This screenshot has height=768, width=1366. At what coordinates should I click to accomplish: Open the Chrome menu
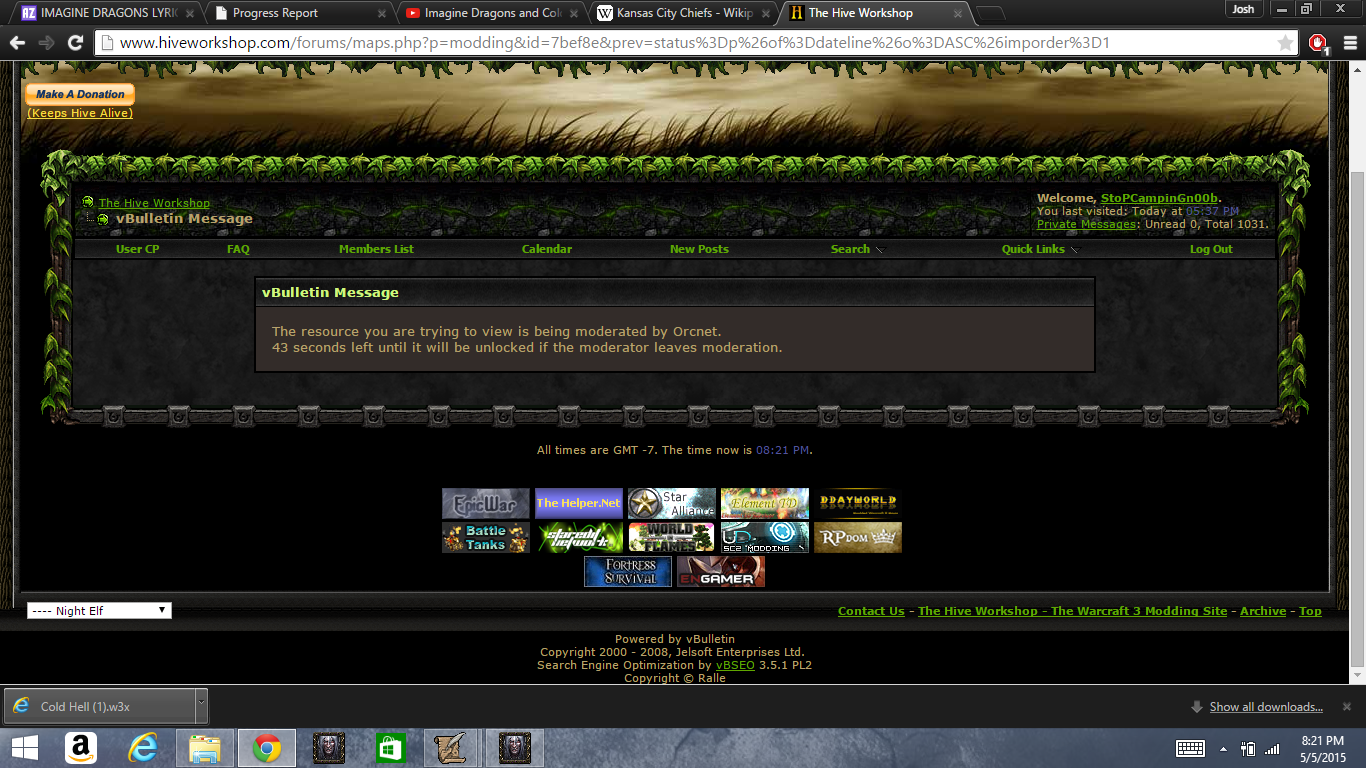1350,43
